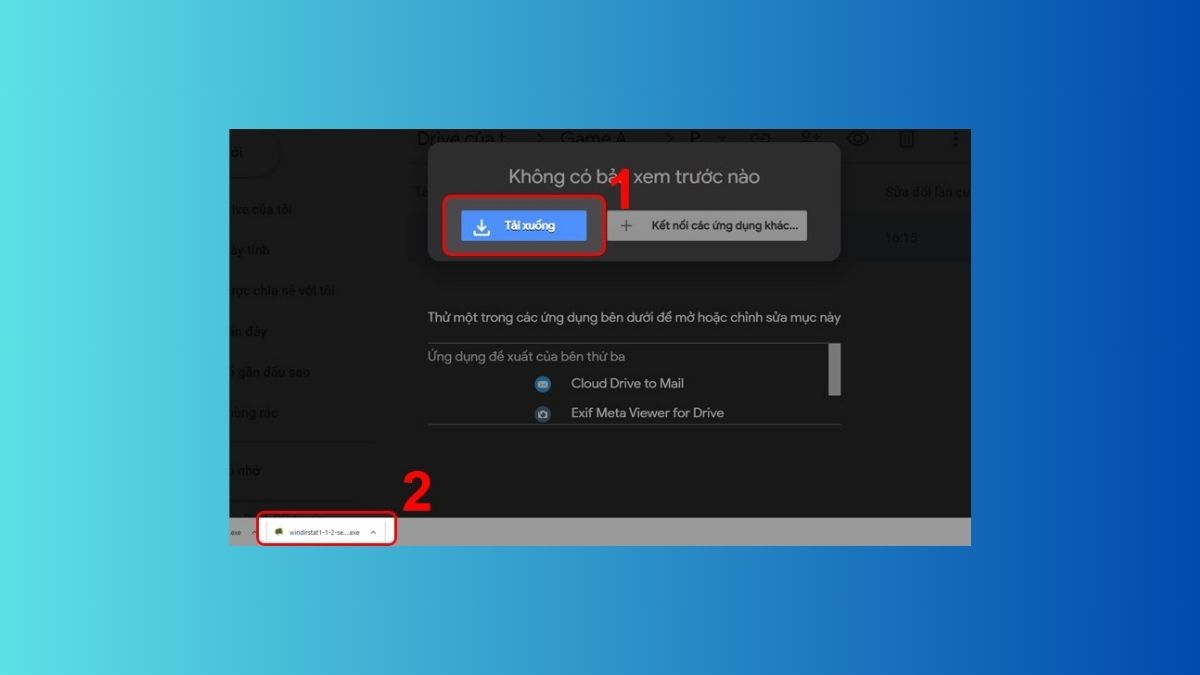The image size is (1200, 675).
Task: Open Thùng rác in the sidebar
Action: click(254, 413)
